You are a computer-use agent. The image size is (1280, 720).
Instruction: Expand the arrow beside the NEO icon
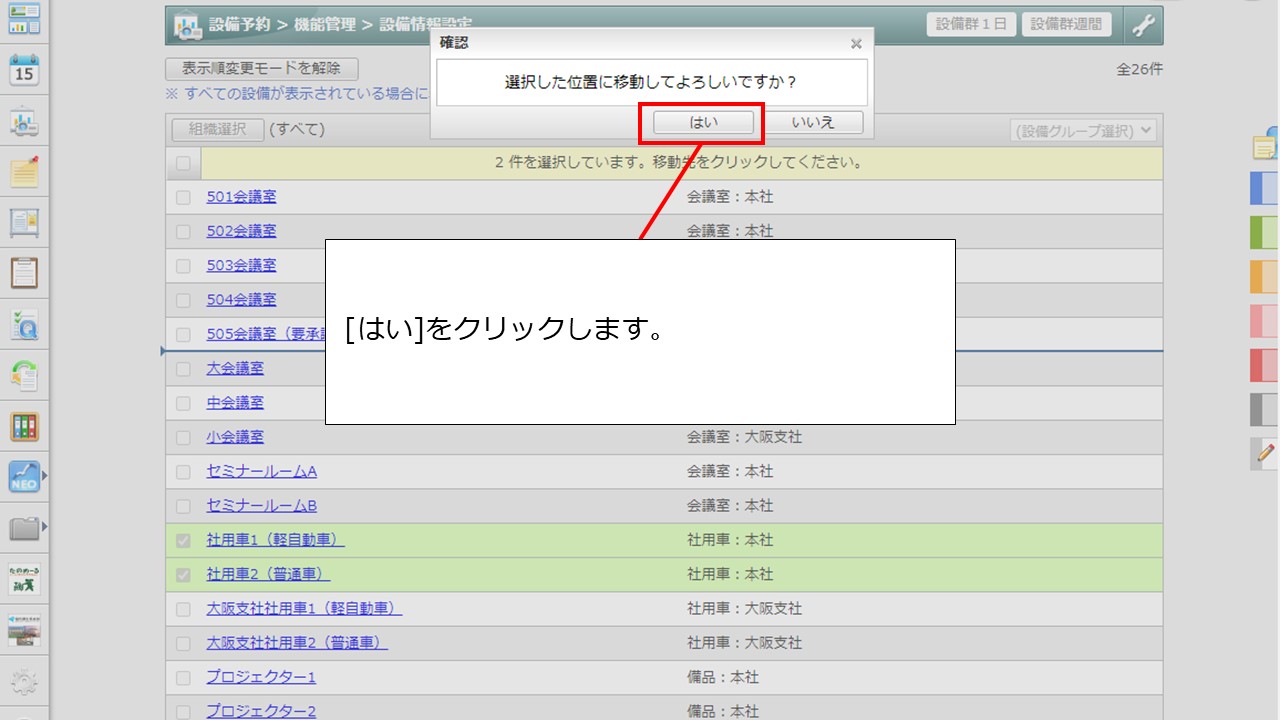tap(44, 475)
